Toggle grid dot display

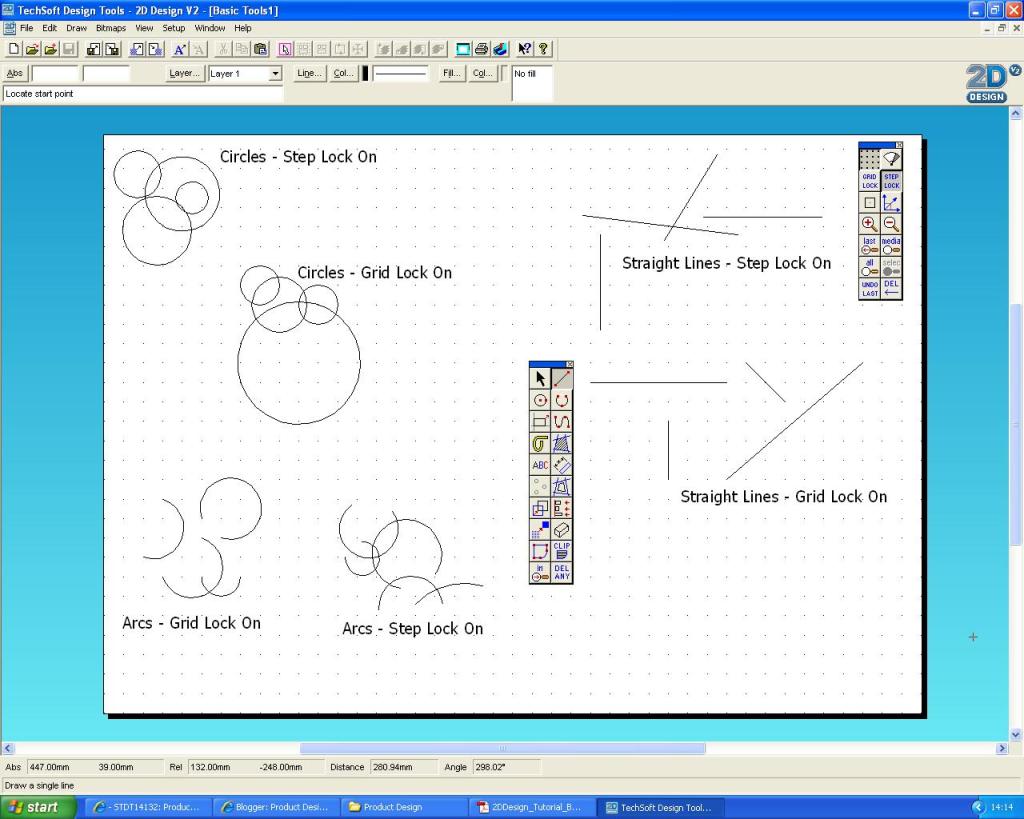pos(868,158)
